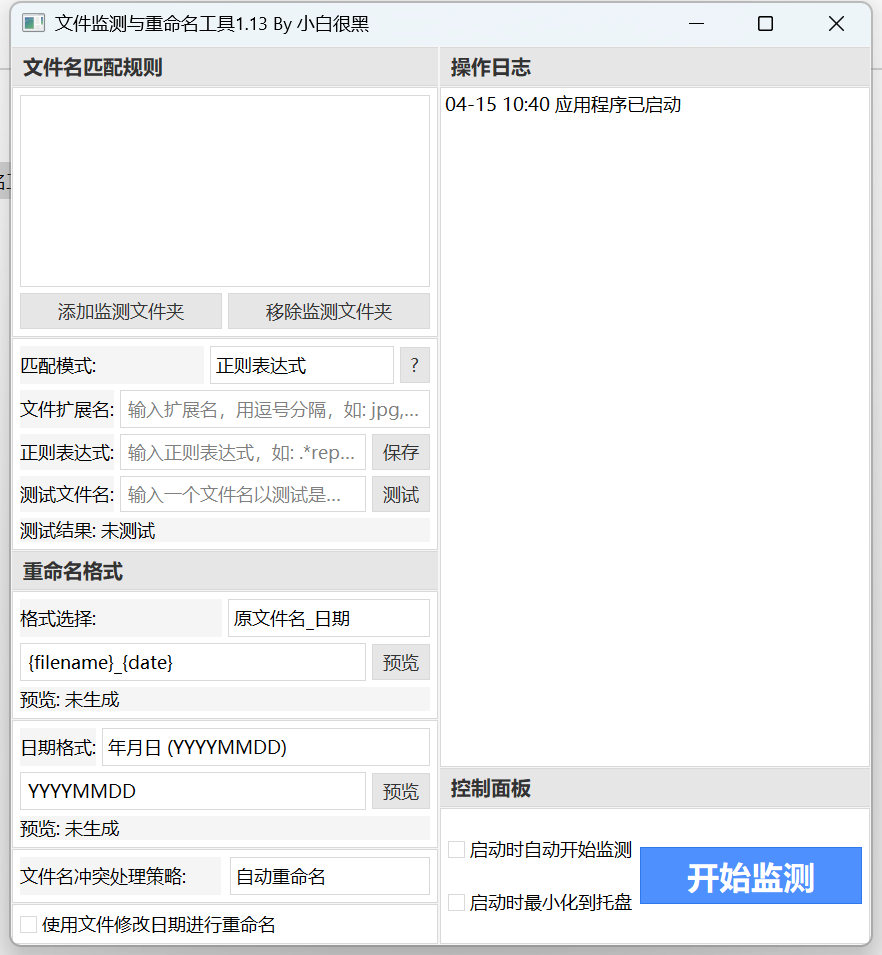This screenshot has height=955, width=882.
Task: Click the 操作日志 section header
Action: (x=655, y=67)
